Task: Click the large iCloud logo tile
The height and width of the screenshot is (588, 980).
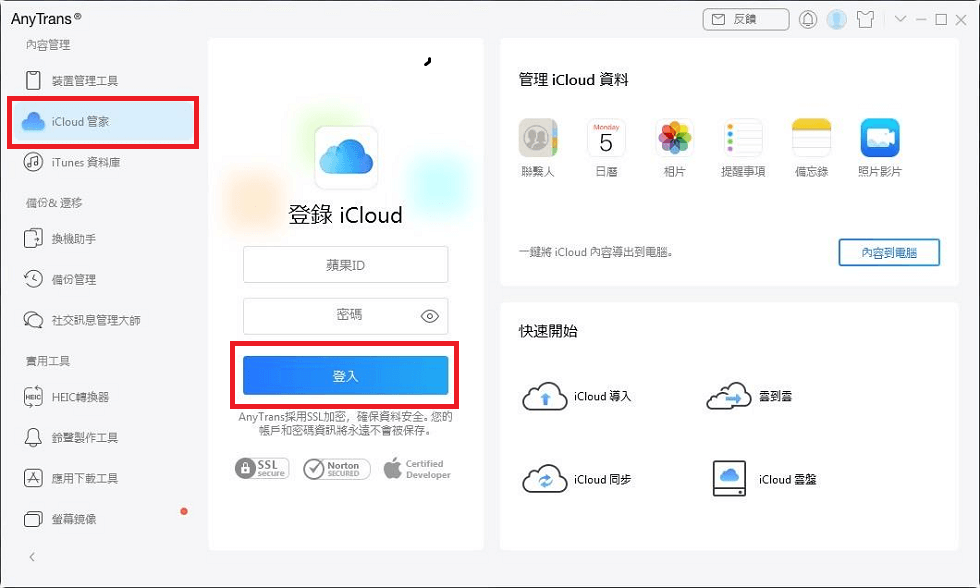Action: pyautogui.click(x=346, y=157)
